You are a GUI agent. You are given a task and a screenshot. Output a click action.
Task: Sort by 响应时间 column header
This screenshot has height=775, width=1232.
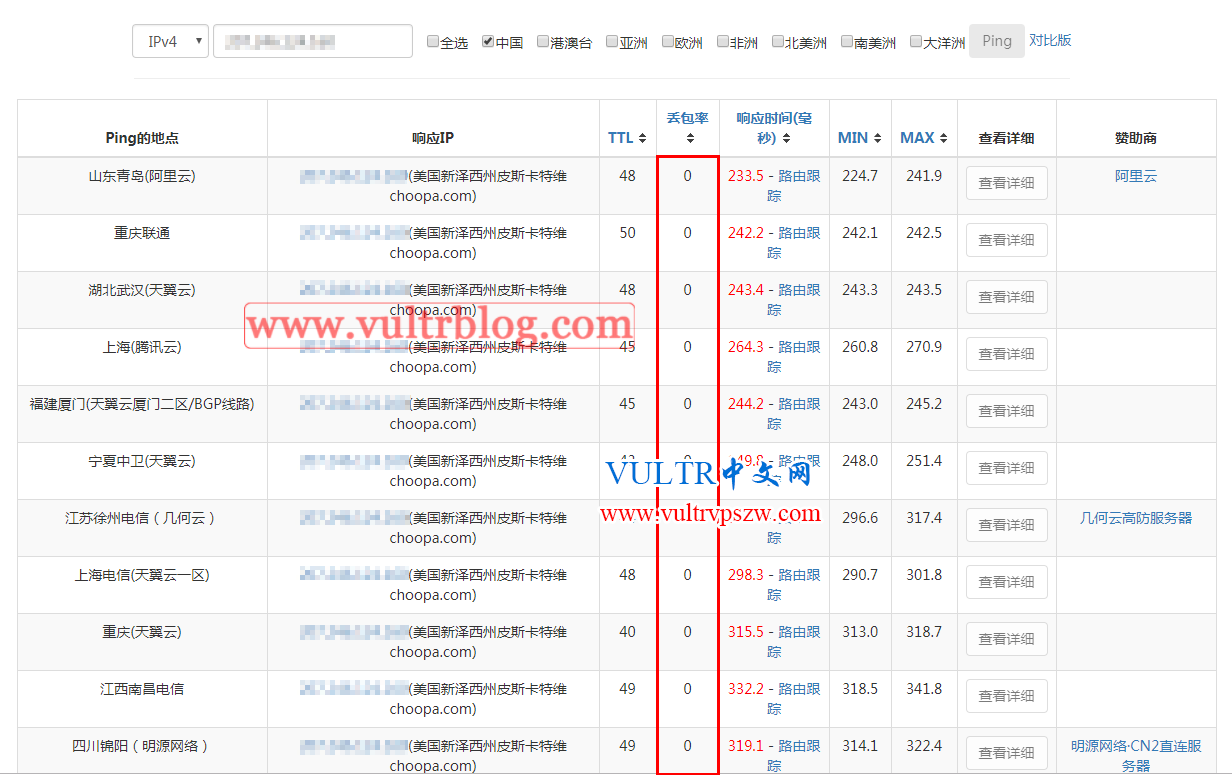click(774, 128)
